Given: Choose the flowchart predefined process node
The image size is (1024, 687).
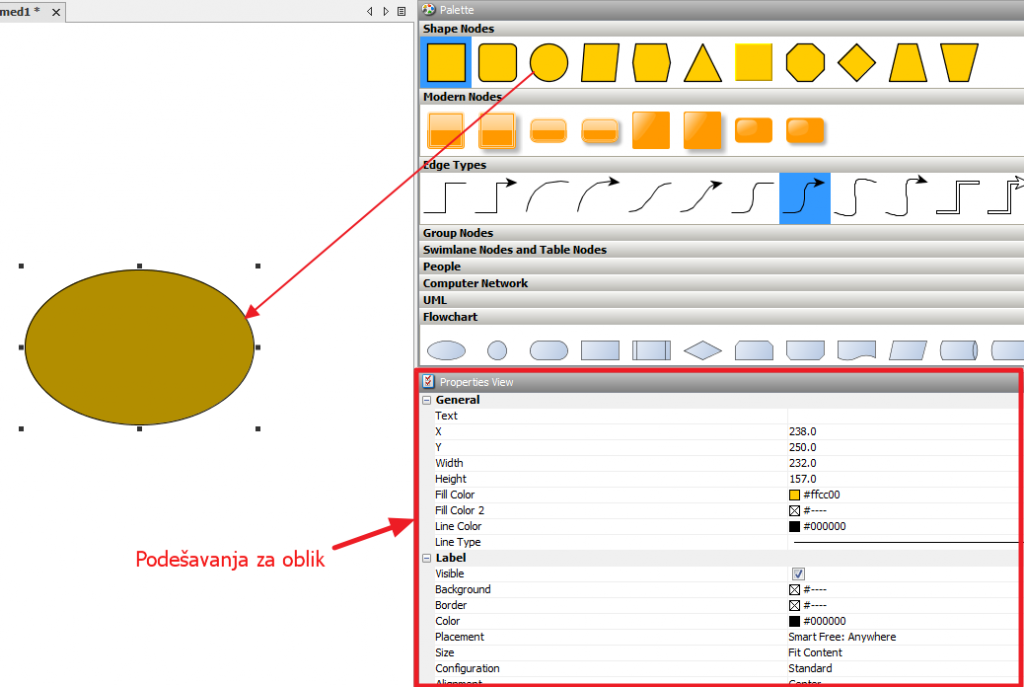Looking at the screenshot, I should 651,351.
